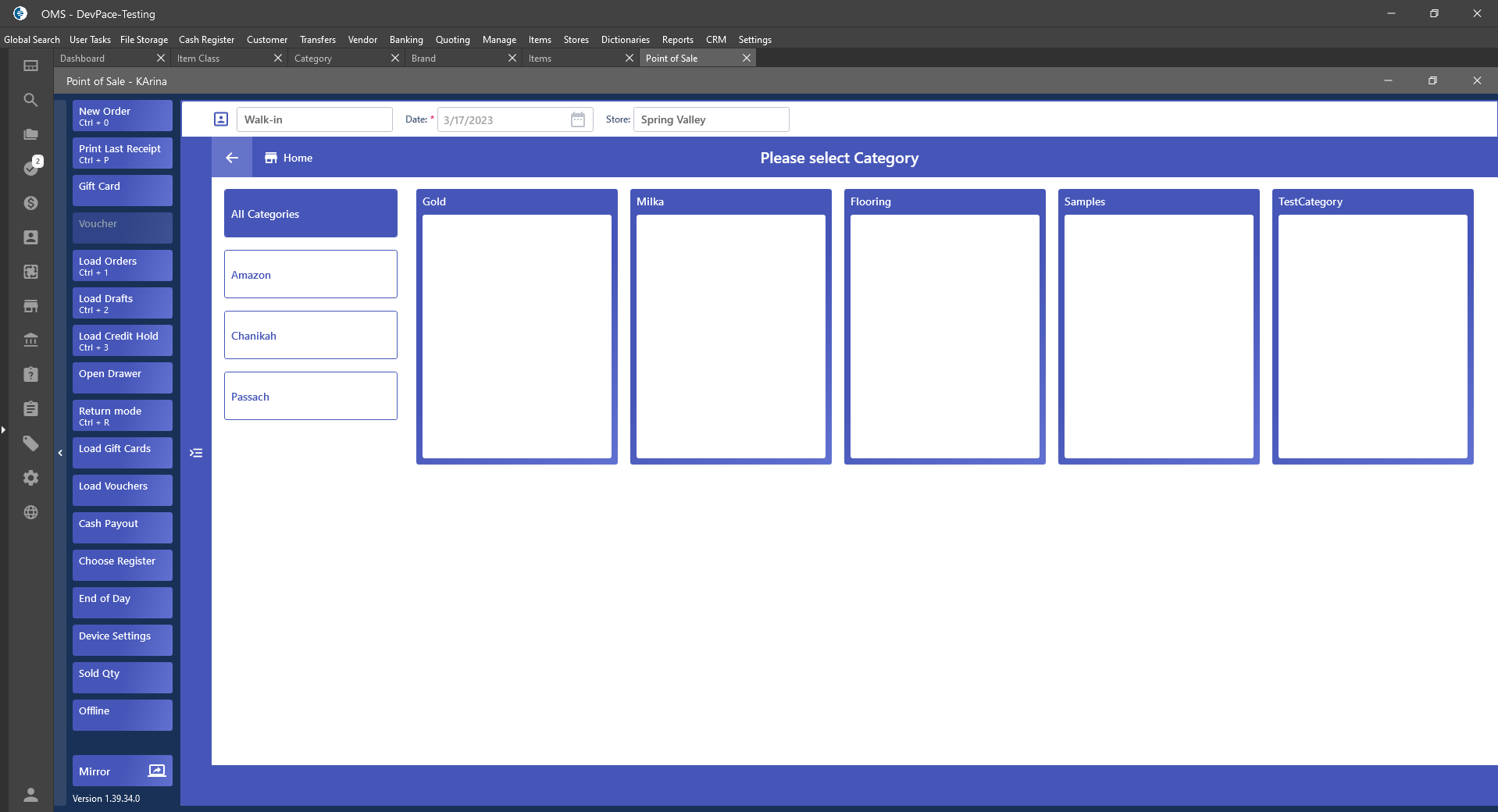This screenshot has width=1498, height=812.
Task: Open user tasks icon with badge 2
Action: click(x=30, y=168)
